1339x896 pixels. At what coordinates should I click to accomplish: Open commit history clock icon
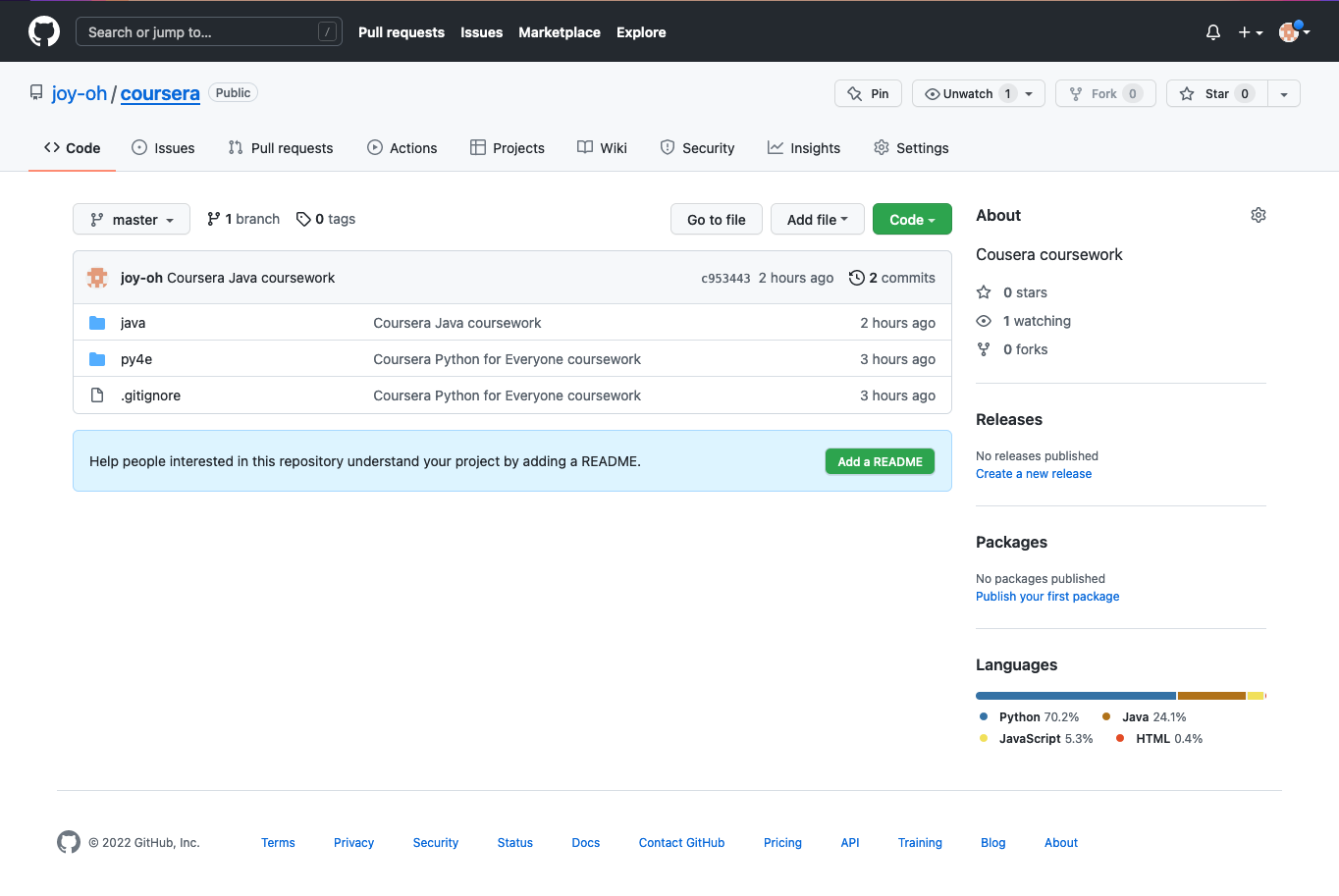tap(856, 278)
